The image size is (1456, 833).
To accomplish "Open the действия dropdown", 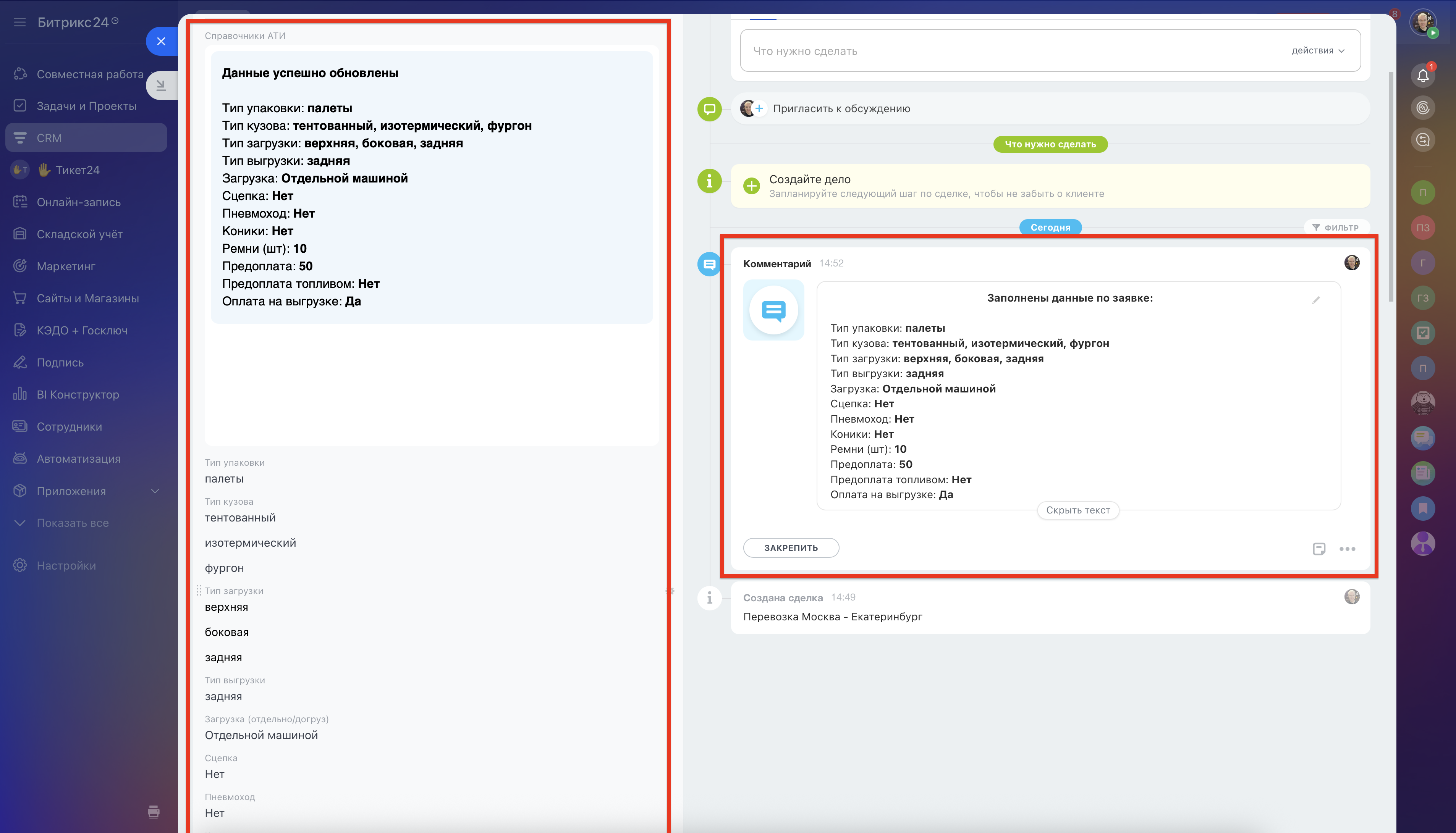I will tap(1317, 50).
